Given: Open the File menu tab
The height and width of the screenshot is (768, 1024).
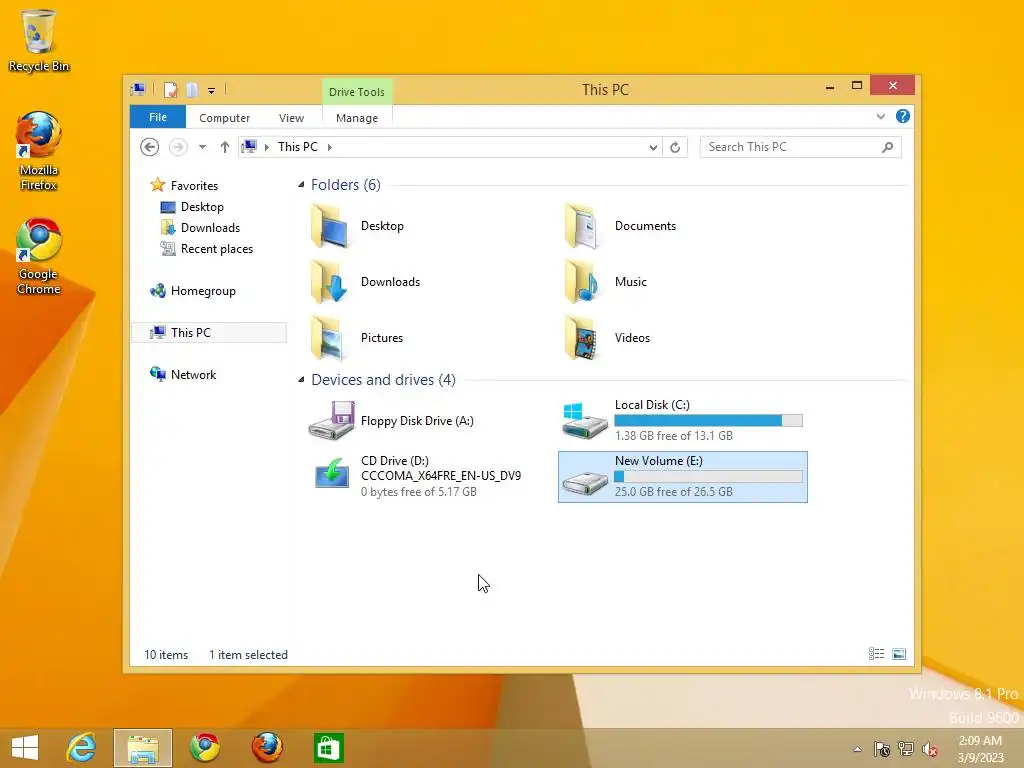Looking at the screenshot, I should pos(158,118).
